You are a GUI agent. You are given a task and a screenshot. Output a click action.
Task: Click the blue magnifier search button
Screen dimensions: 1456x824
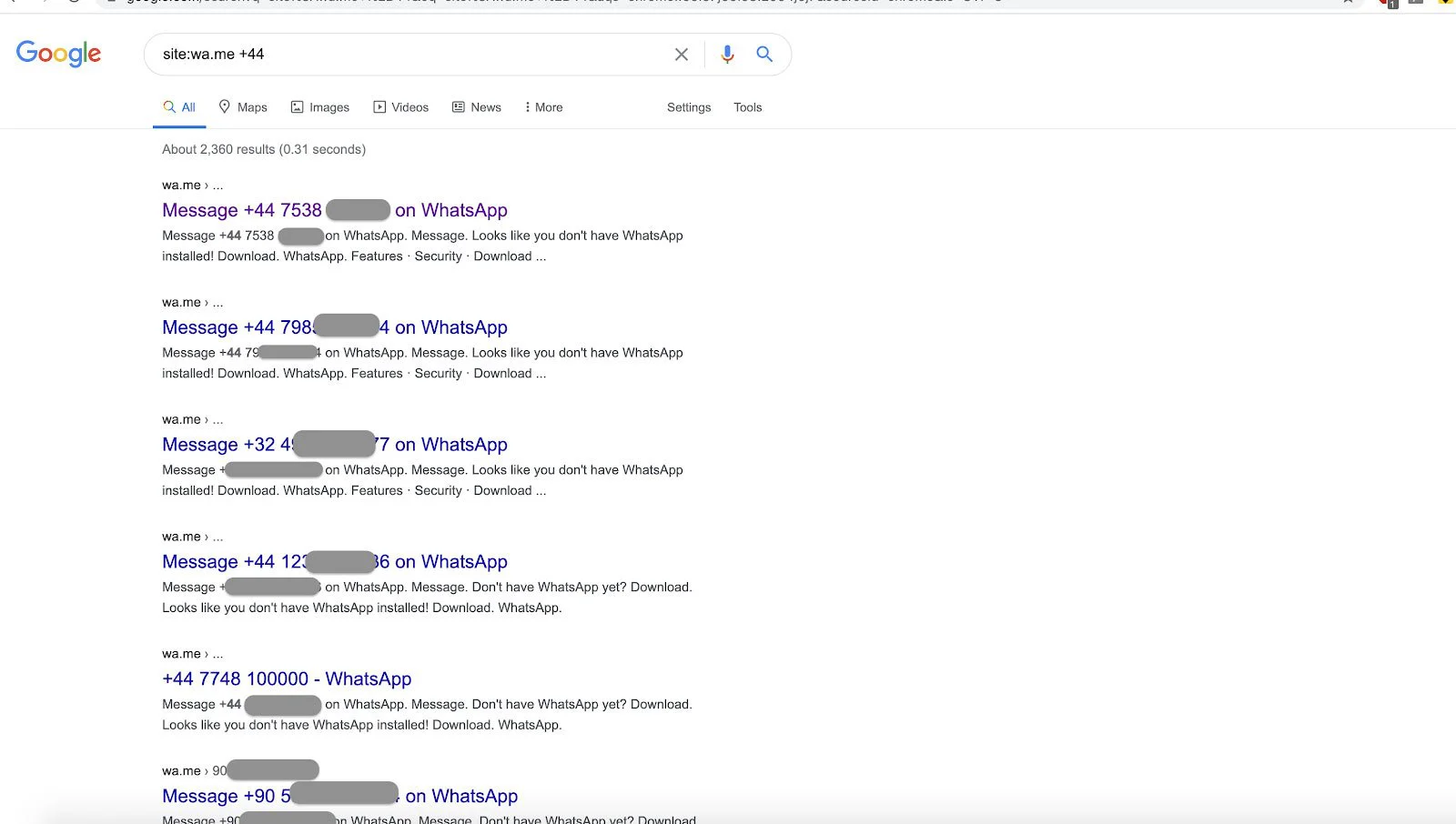pyautogui.click(x=764, y=55)
